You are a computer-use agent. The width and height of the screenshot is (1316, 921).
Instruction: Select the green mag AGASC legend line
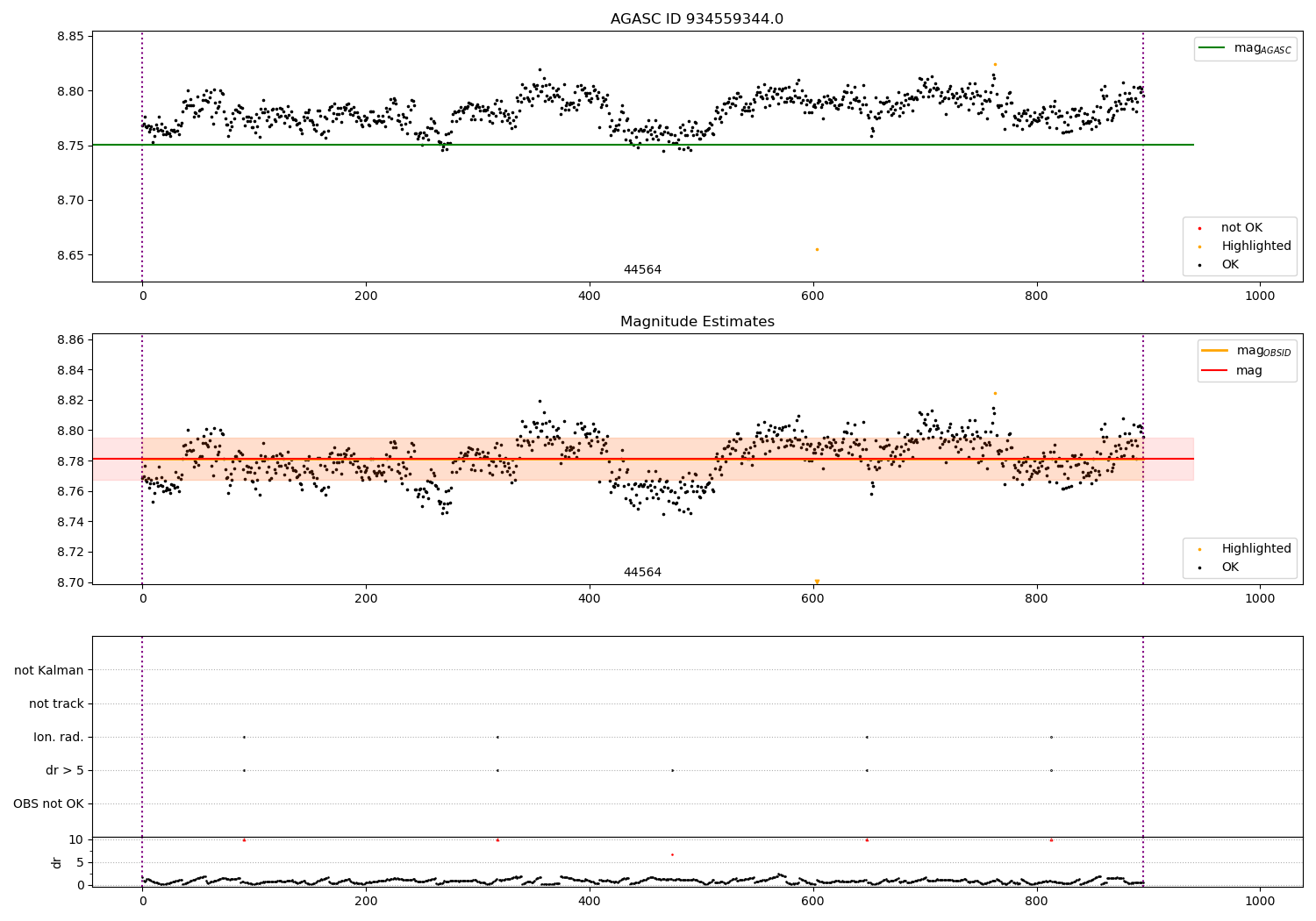(x=1212, y=48)
